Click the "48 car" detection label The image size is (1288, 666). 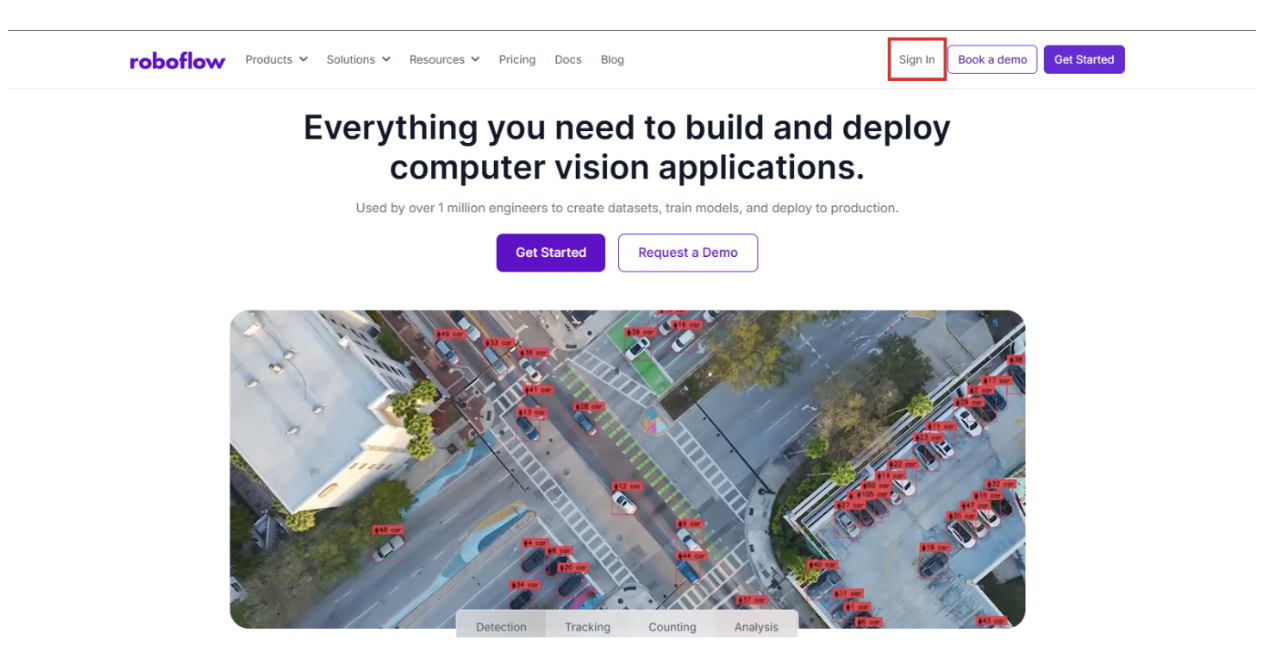click(x=387, y=530)
